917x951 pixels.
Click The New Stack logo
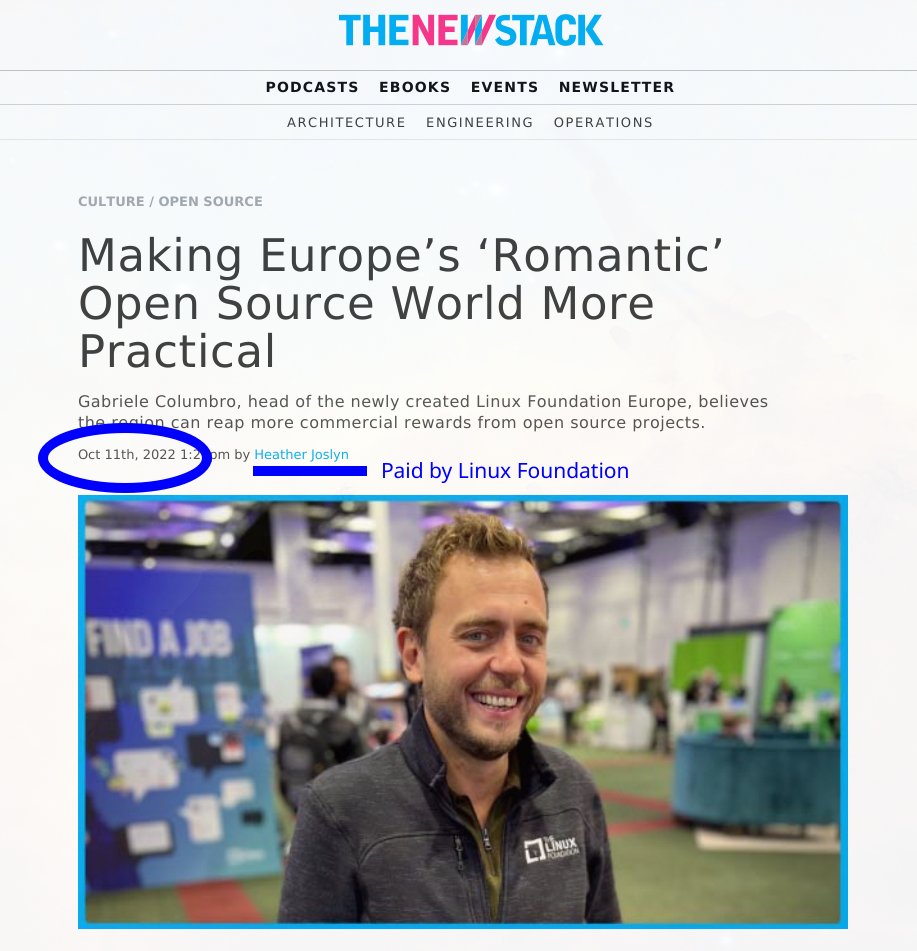tap(471, 30)
